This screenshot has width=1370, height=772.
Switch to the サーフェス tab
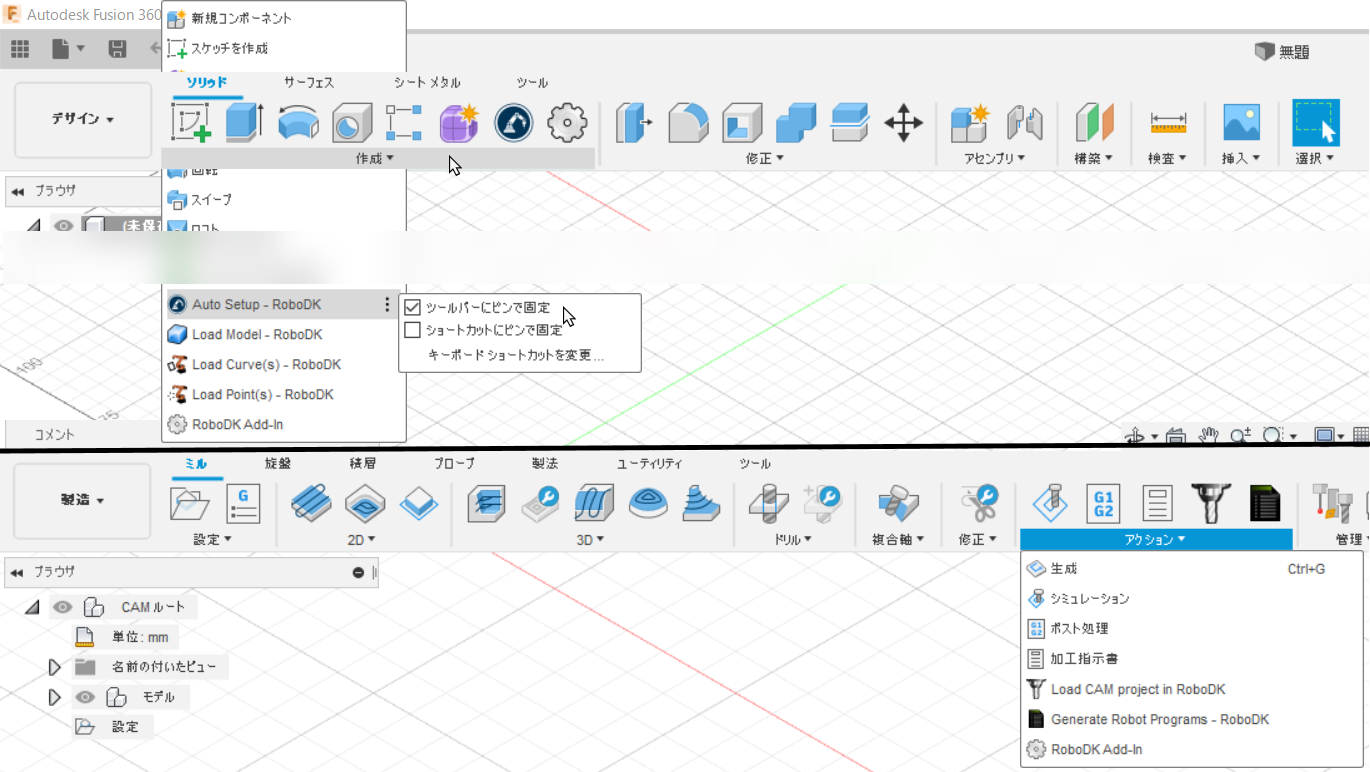309,82
